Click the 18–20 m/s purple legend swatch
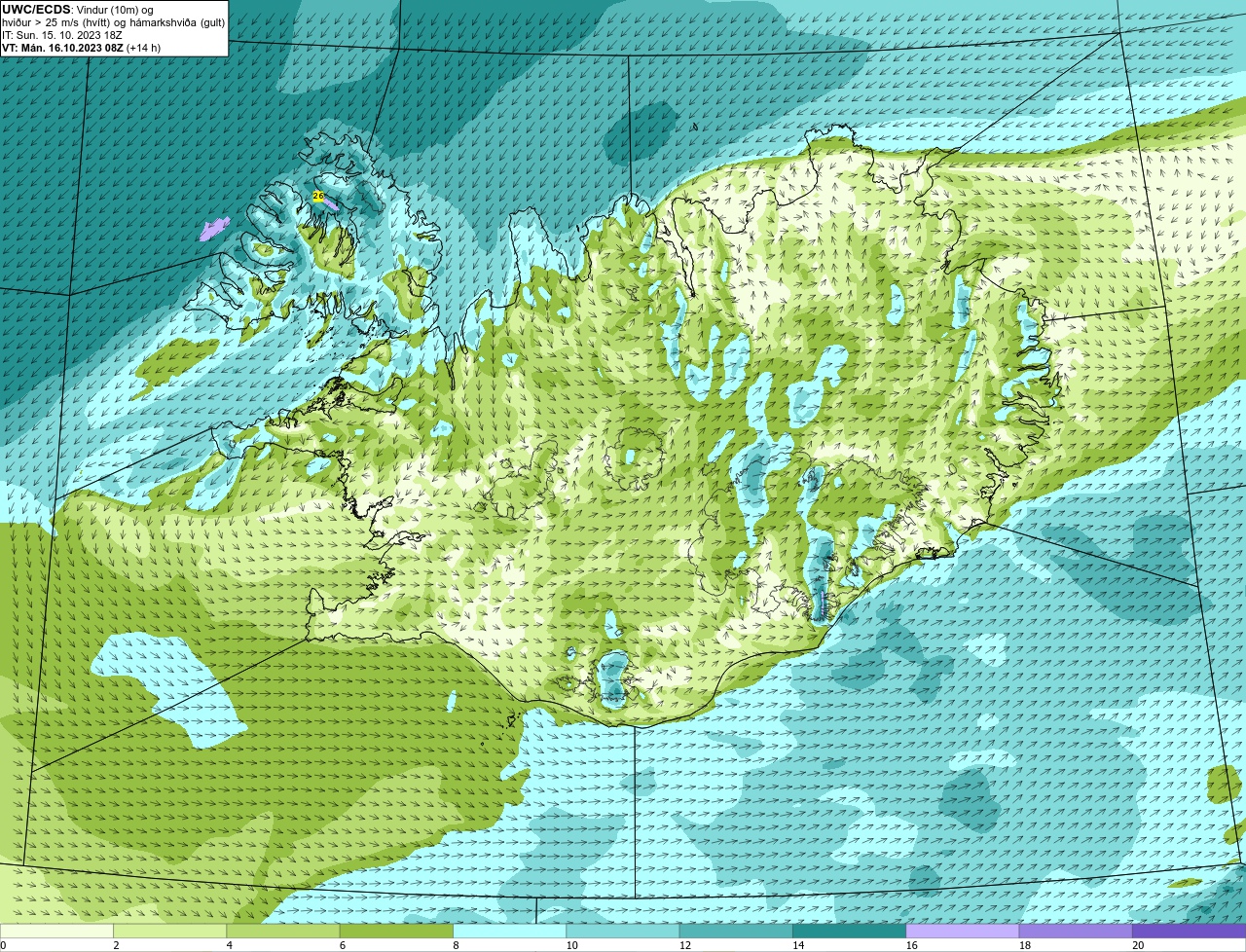The width and height of the screenshot is (1246, 952). (1076, 931)
